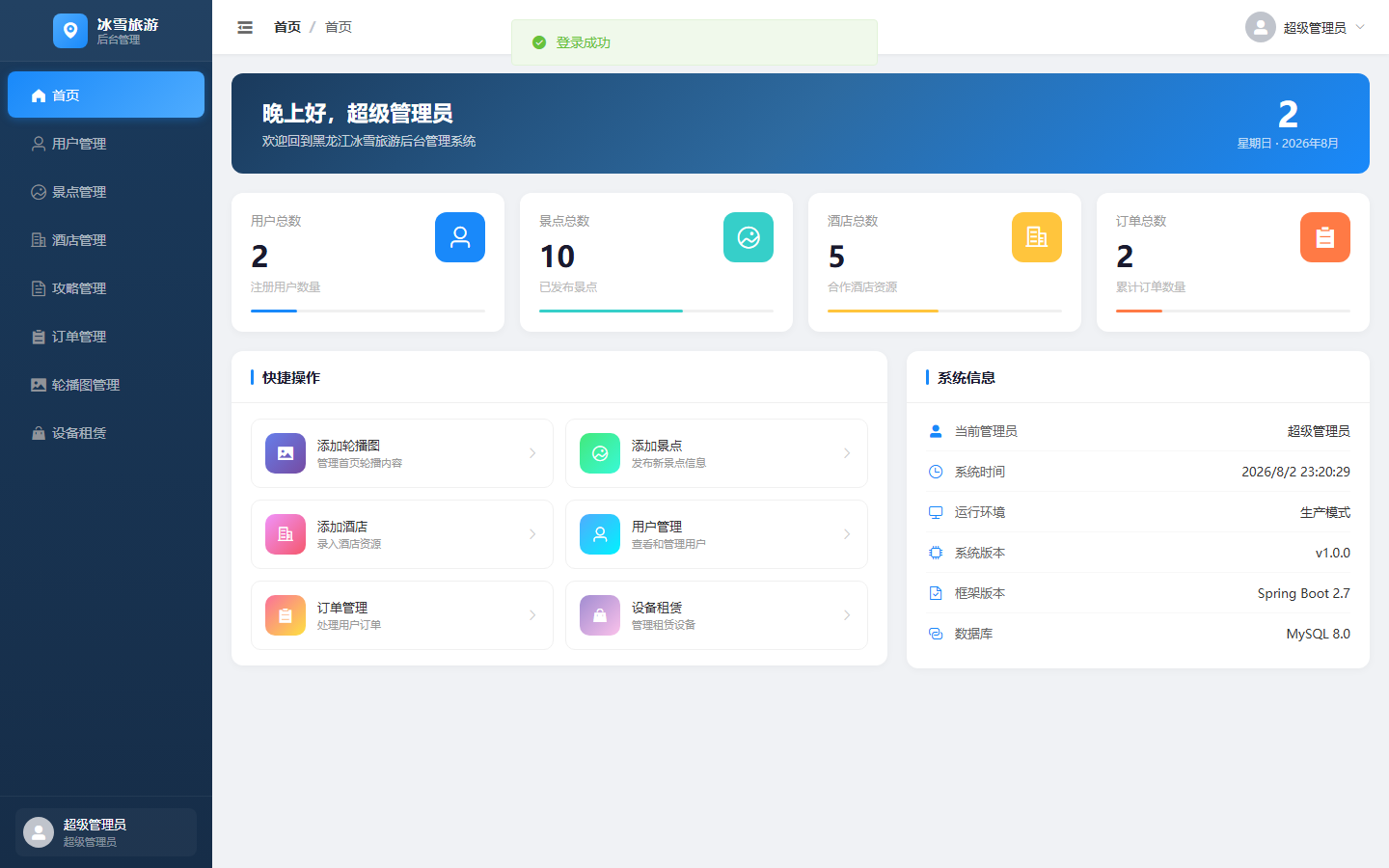Click the orange clipboard icon for 订单管理 shortcut
The height and width of the screenshot is (868, 1389).
tap(286, 615)
